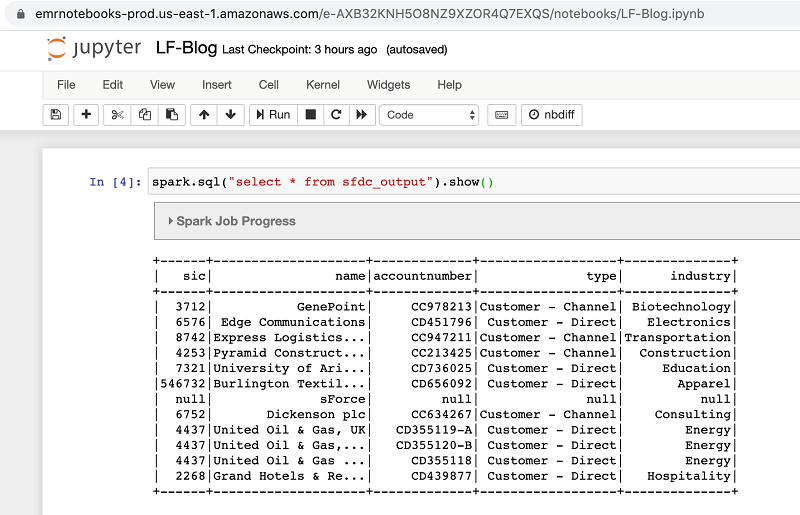The image size is (800, 515).
Task: Click the University of Ari... entry
Action: coord(289,369)
